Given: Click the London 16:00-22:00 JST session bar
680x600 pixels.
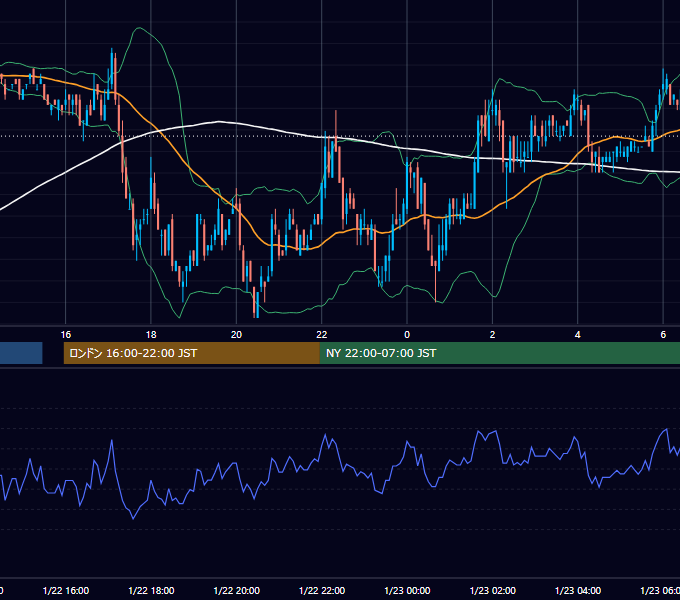Looking at the screenshot, I should point(192,353).
